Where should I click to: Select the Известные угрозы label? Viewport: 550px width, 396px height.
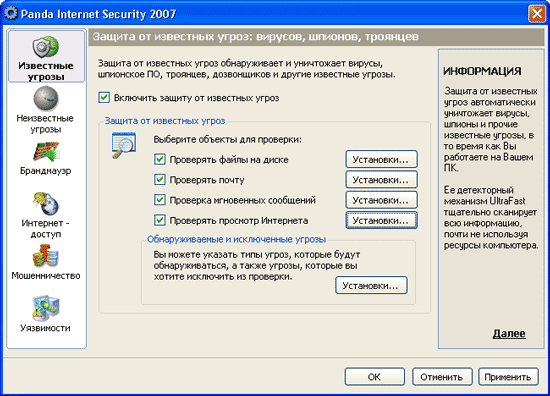pyautogui.click(x=46, y=71)
